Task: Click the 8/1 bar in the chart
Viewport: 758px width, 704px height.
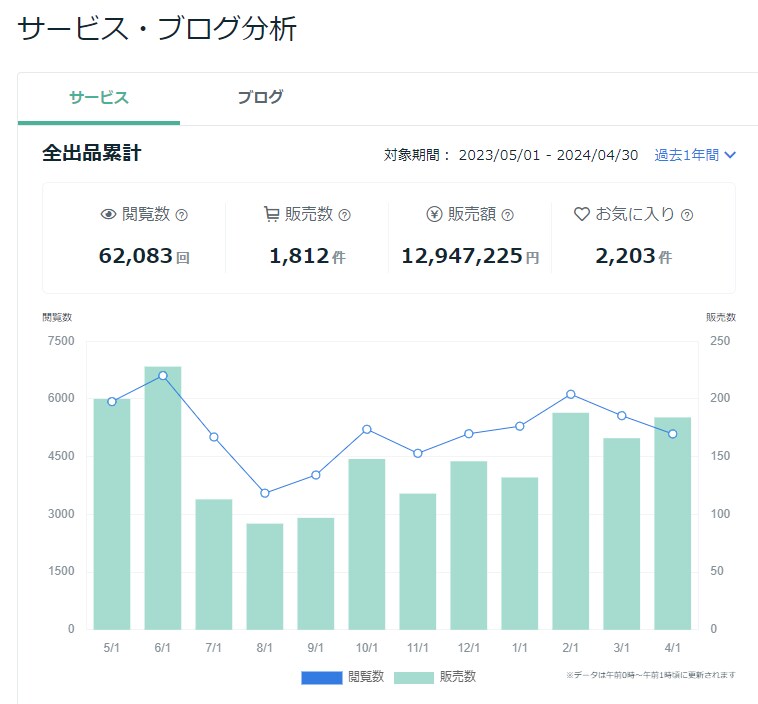Action: 265,576
